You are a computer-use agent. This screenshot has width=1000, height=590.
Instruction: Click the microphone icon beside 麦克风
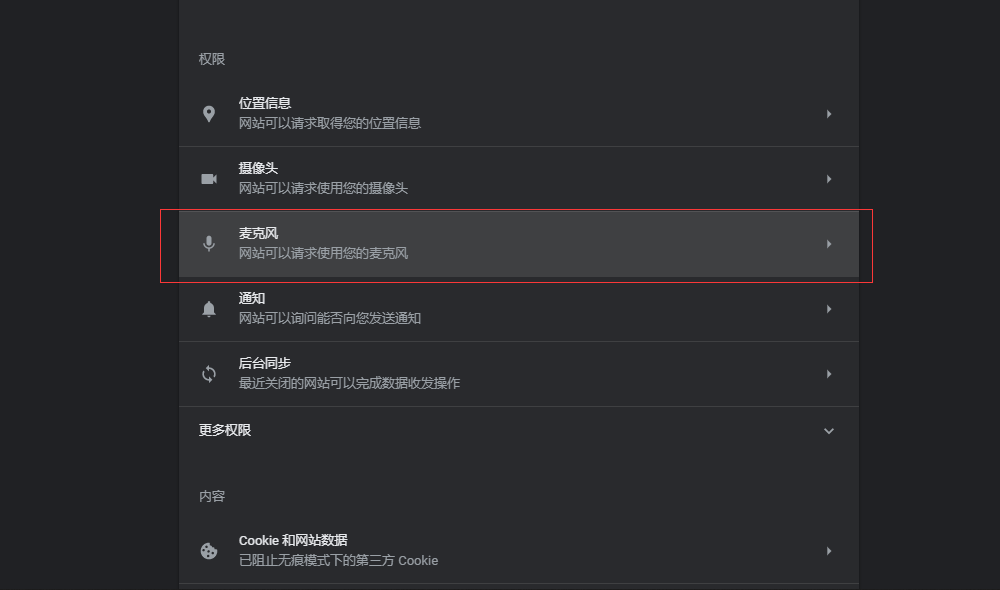(x=209, y=244)
